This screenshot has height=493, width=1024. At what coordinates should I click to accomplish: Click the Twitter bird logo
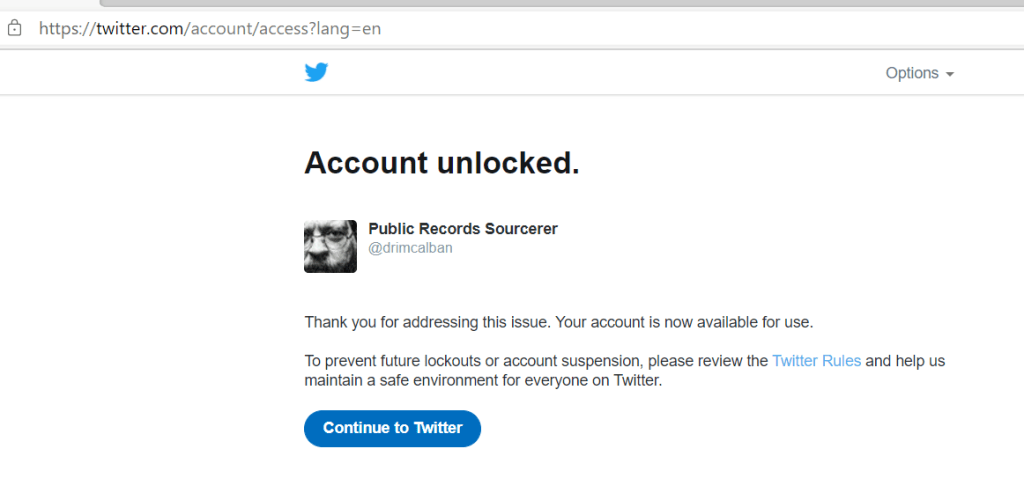pos(317,72)
